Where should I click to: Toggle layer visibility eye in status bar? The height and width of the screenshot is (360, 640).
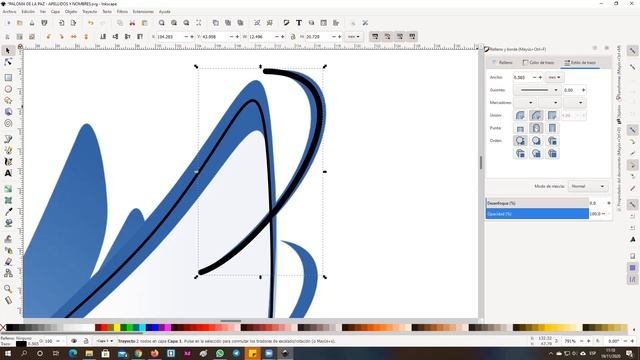(x=74, y=341)
